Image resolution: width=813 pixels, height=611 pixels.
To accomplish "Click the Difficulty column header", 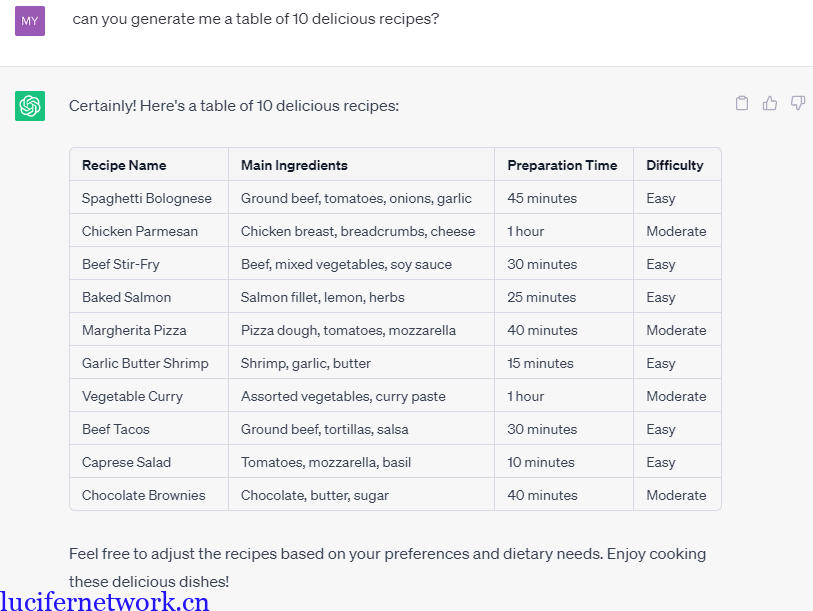I will point(675,165).
